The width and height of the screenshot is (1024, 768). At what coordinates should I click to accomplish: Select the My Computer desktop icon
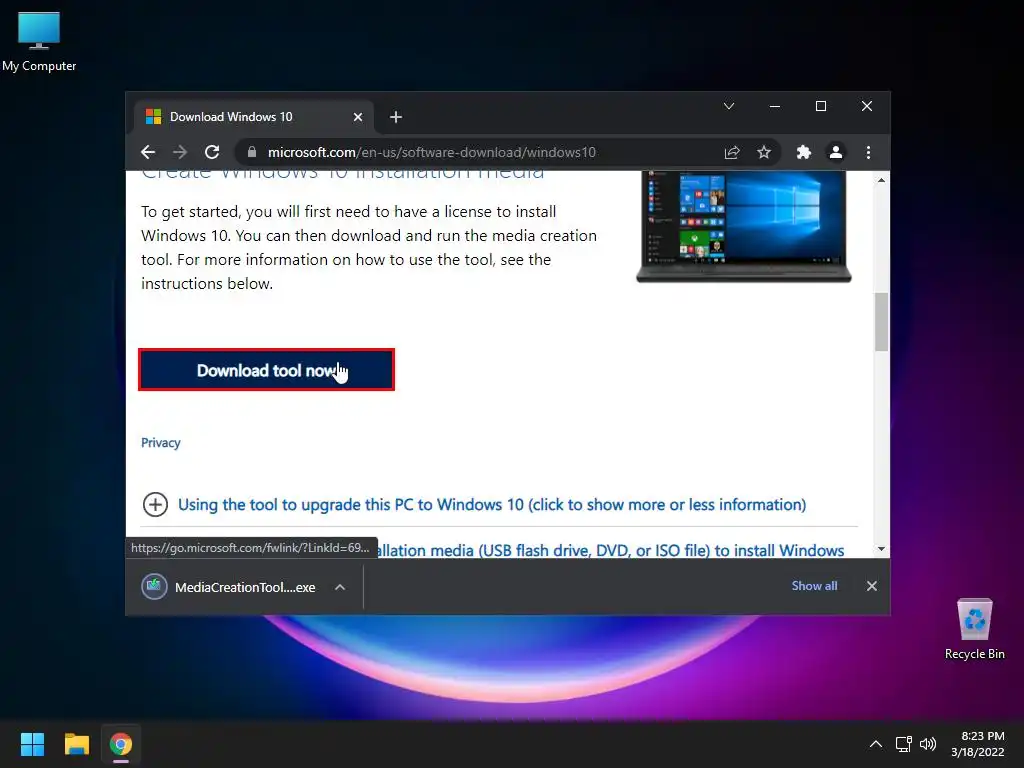click(39, 42)
